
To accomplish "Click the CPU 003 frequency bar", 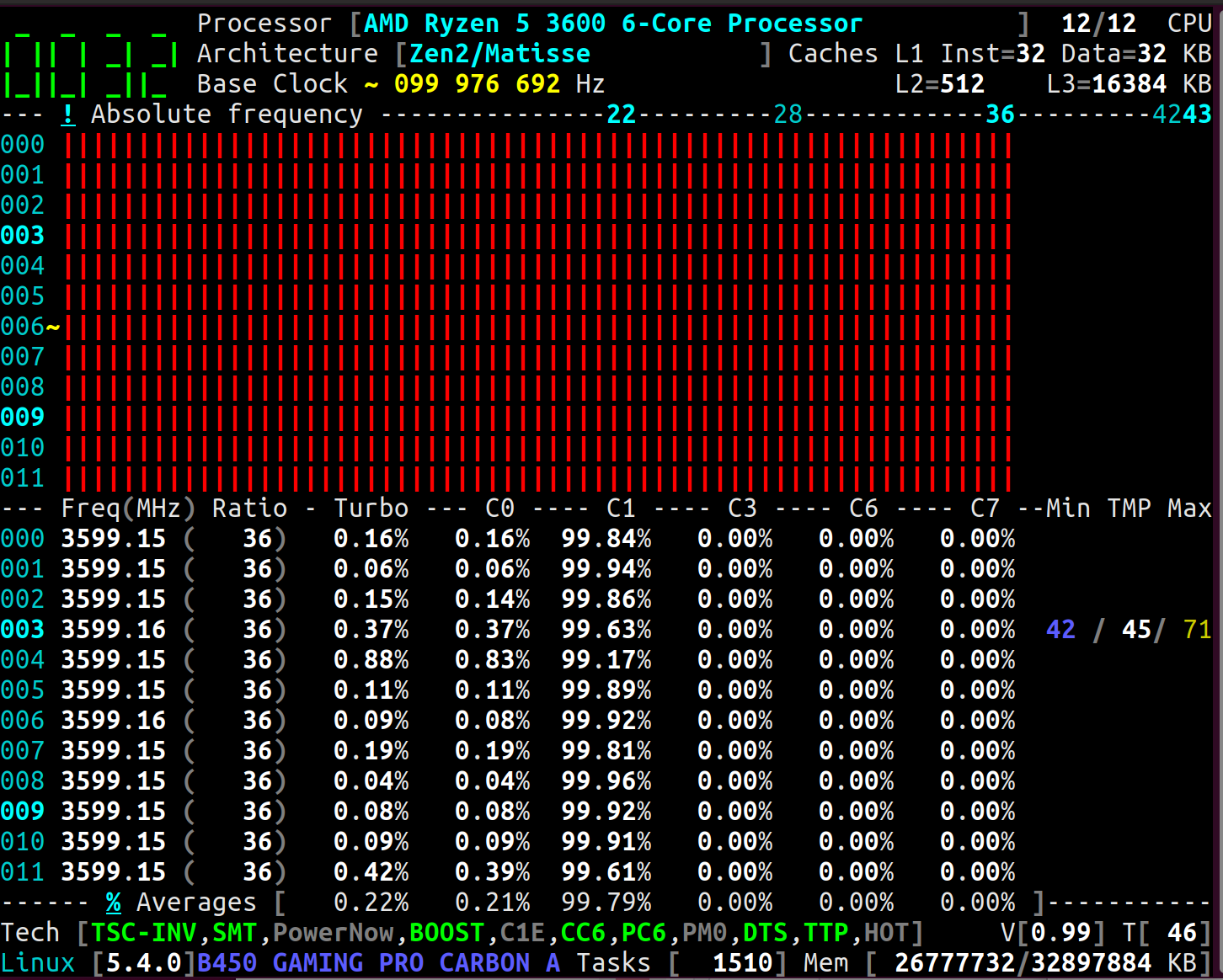I will pos(538,236).
